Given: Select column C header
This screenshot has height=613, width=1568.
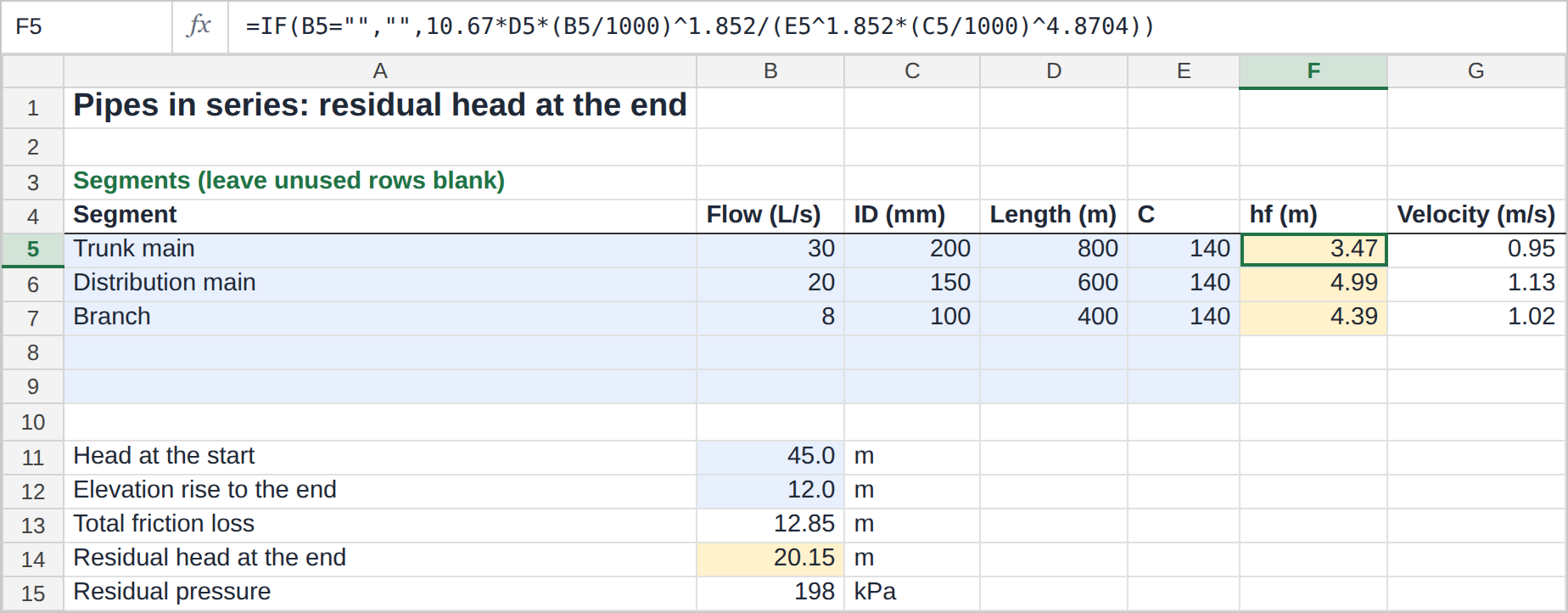Looking at the screenshot, I should tap(912, 71).
